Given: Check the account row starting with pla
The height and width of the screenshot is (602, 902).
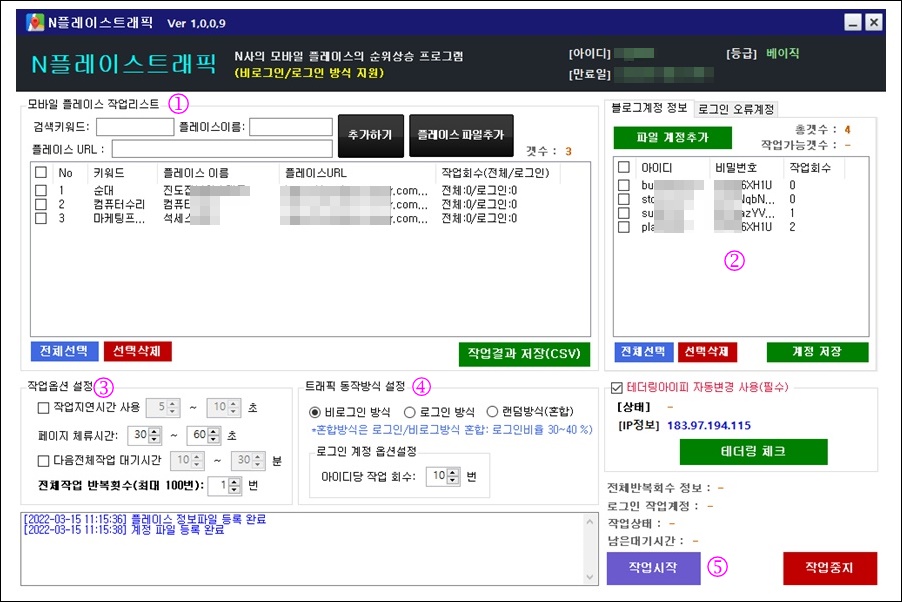Looking at the screenshot, I should pos(624,227).
